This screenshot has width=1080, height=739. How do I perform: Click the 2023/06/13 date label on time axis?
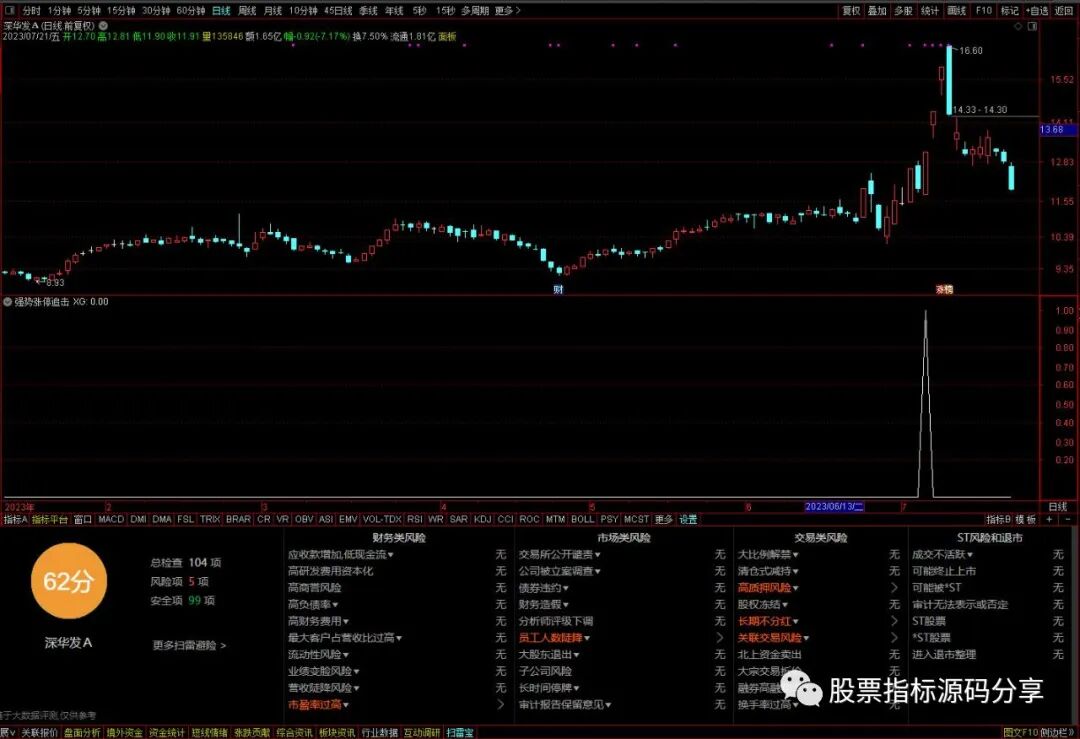click(834, 506)
